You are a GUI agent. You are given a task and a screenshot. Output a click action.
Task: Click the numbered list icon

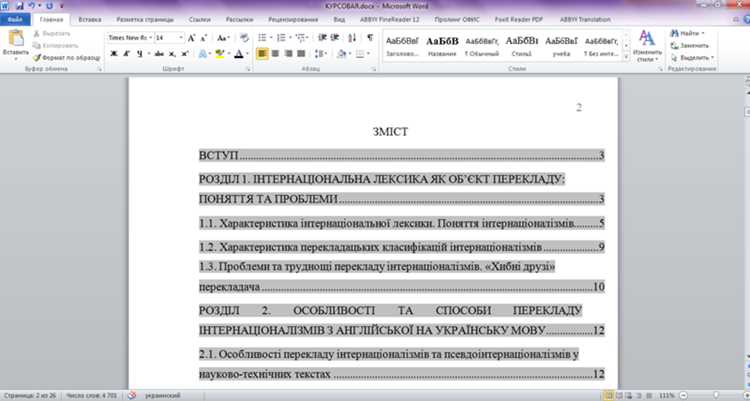281,38
